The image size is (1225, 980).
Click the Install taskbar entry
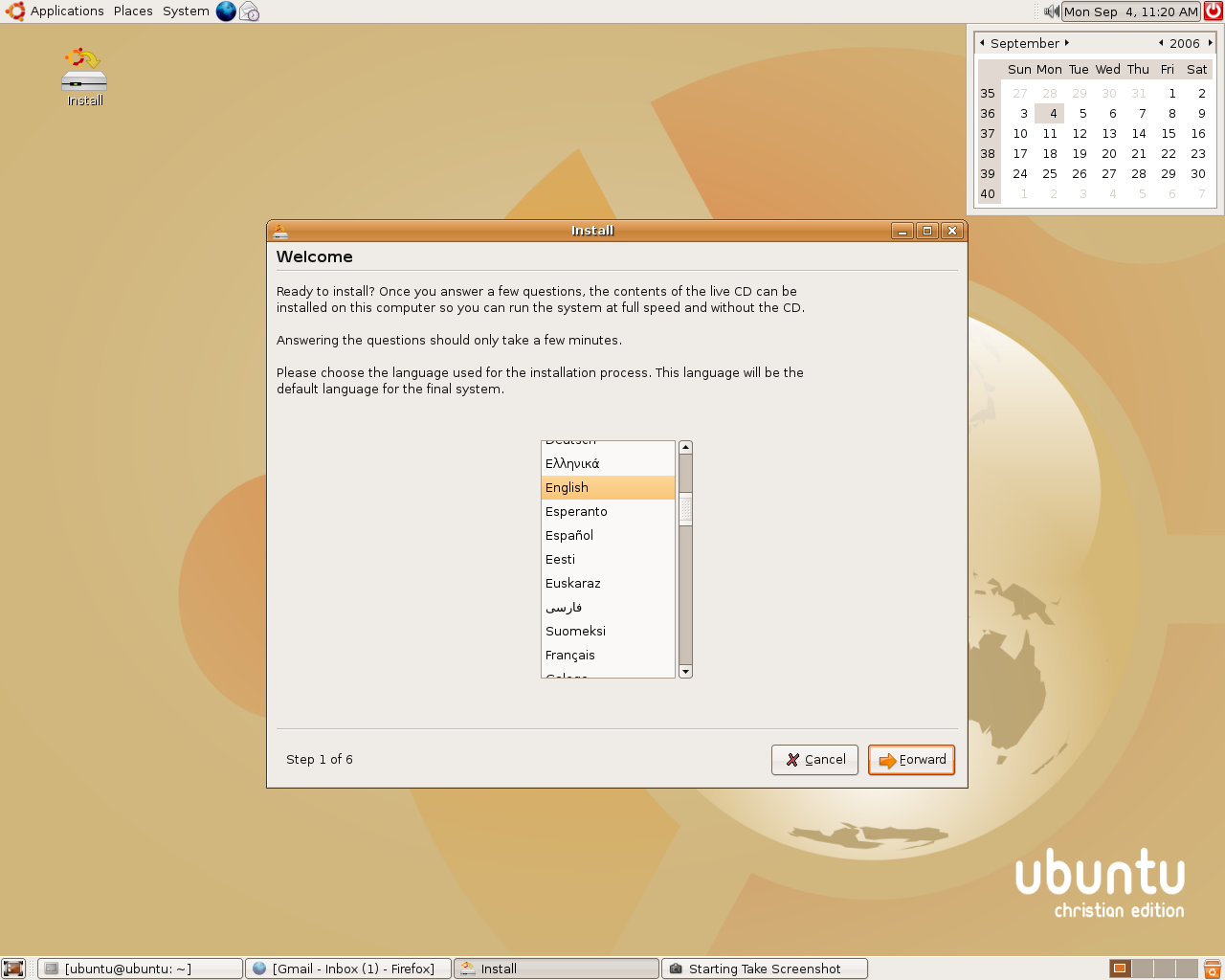[x=557, y=969]
